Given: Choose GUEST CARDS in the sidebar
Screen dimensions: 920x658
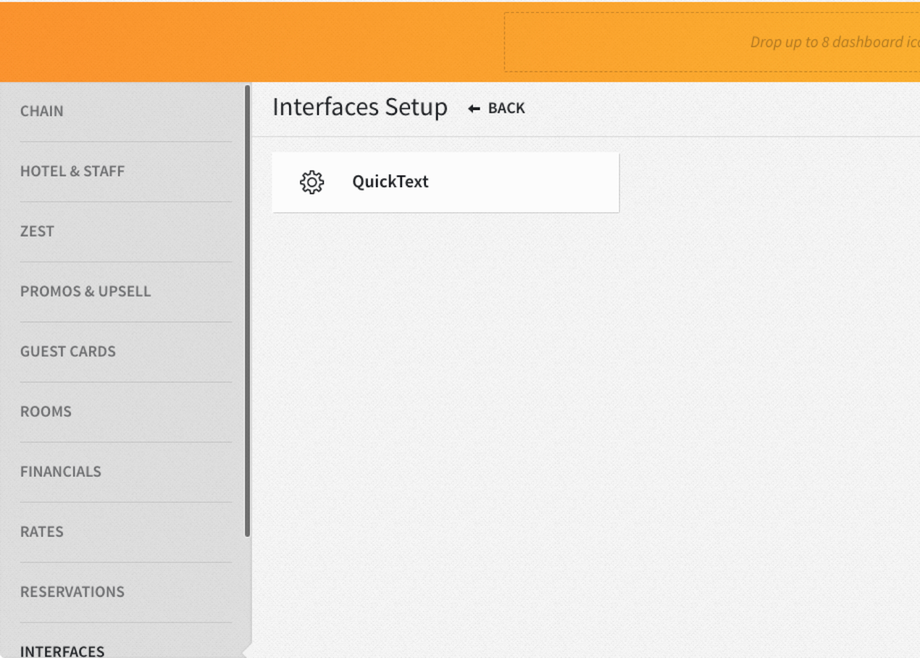Looking at the screenshot, I should point(68,351).
